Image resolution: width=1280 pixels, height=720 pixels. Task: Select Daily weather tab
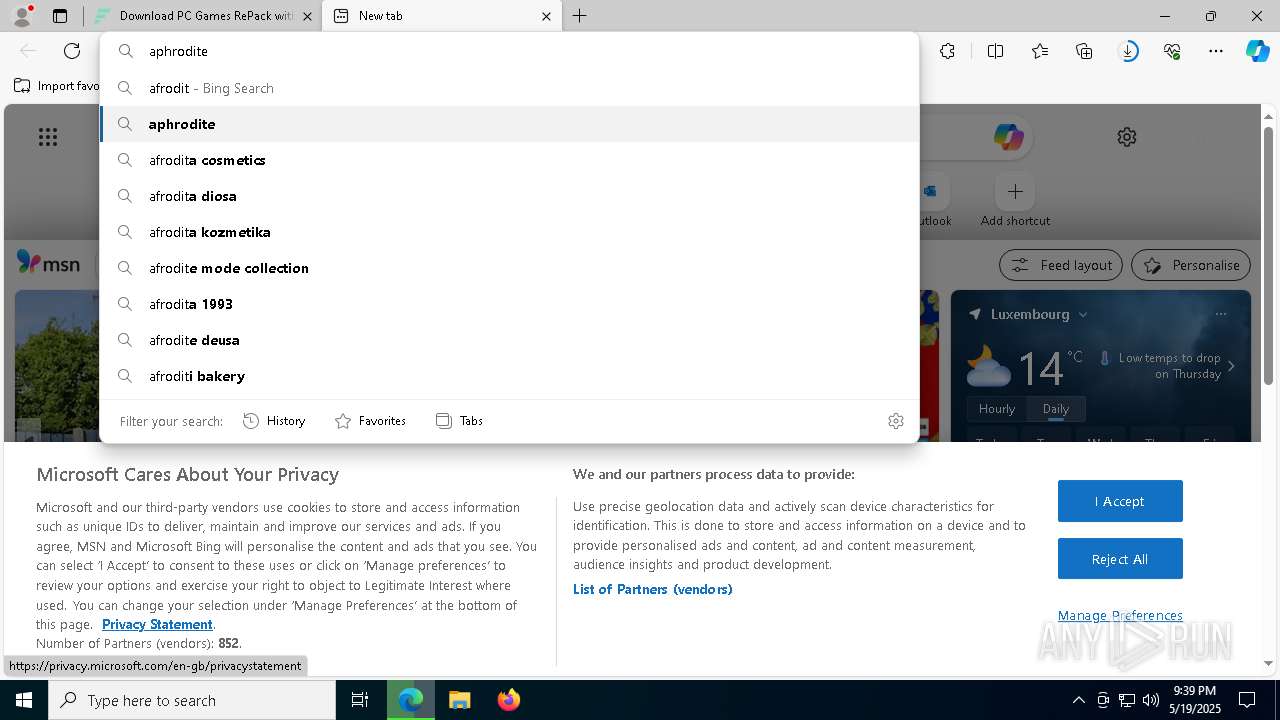coord(1056,408)
